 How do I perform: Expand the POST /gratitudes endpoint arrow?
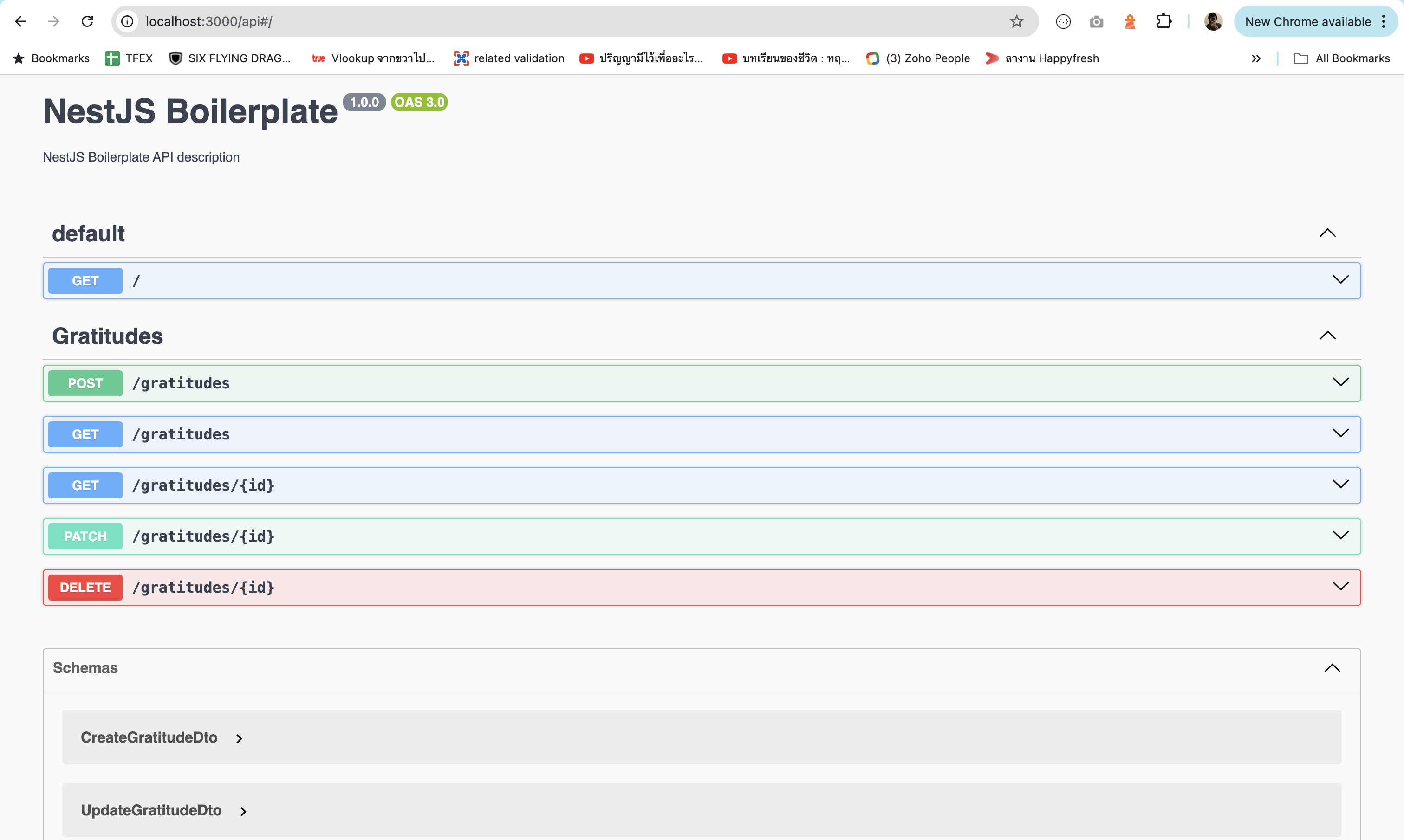(1340, 382)
